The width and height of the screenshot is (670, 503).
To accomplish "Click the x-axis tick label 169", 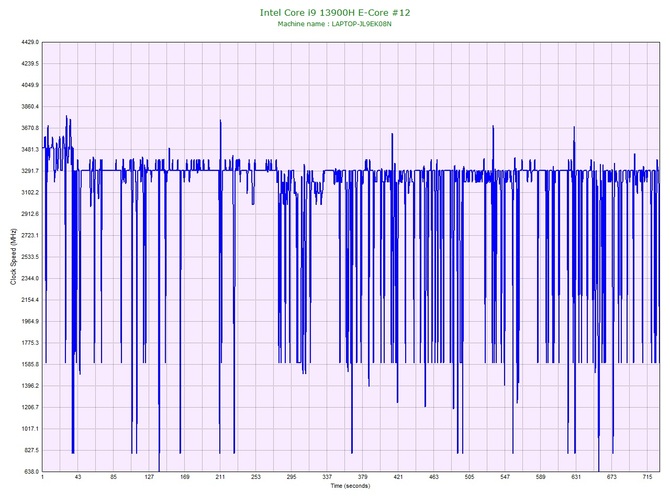I will pos(185,477).
